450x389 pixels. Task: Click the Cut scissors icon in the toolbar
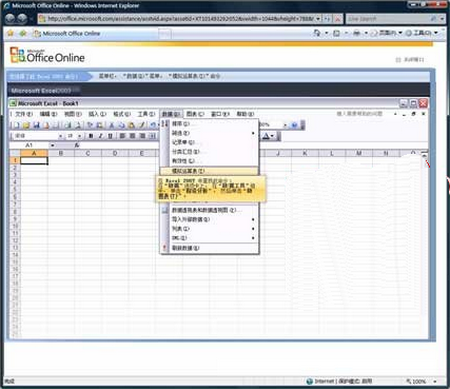pos(112,125)
